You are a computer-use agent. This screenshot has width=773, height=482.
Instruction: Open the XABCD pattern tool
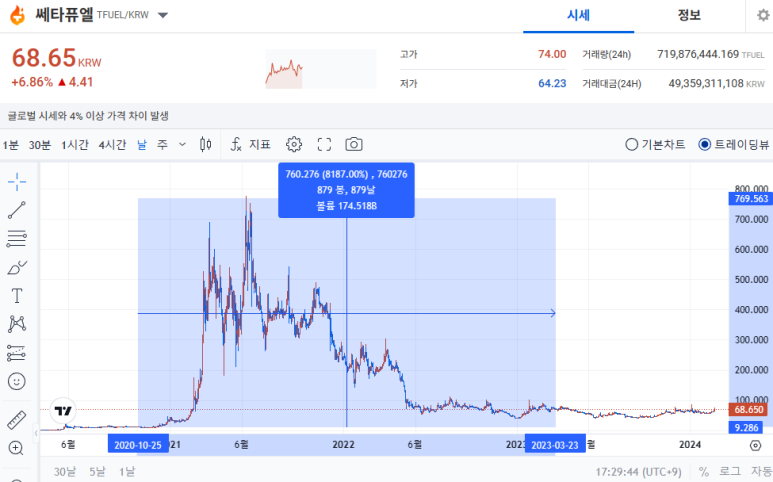pos(17,324)
